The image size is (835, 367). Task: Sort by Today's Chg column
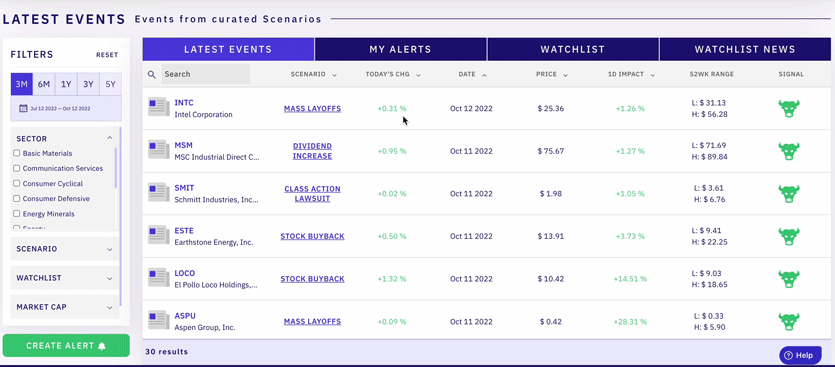point(393,75)
